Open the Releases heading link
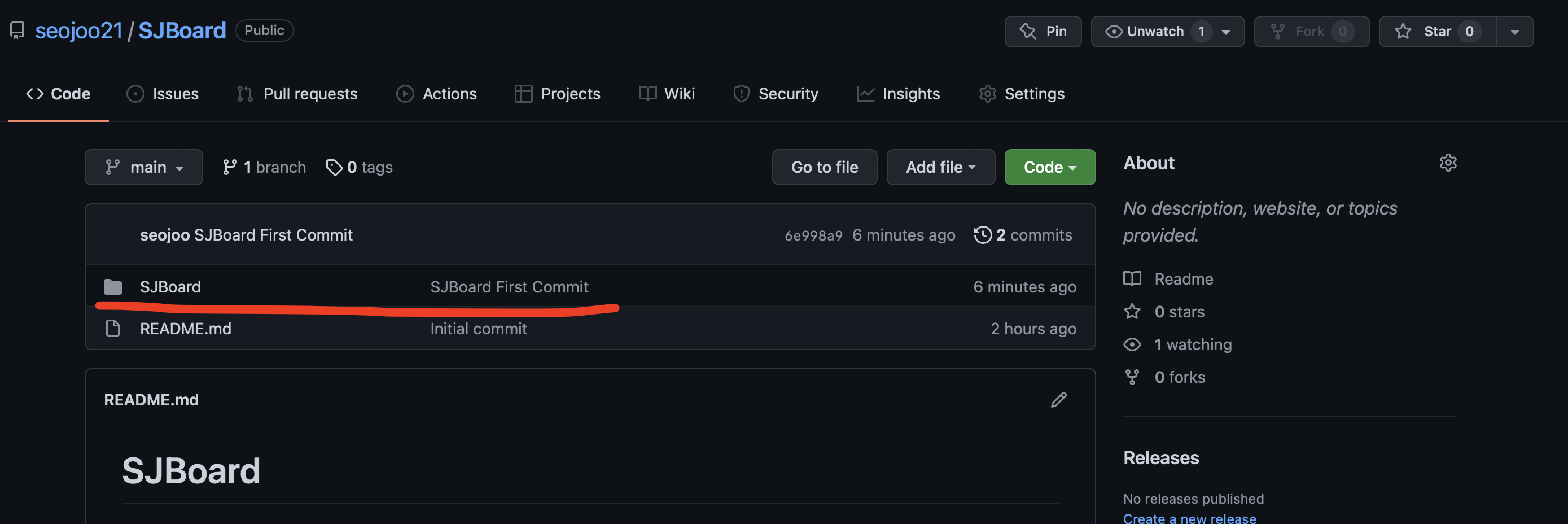 click(x=1161, y=458)
